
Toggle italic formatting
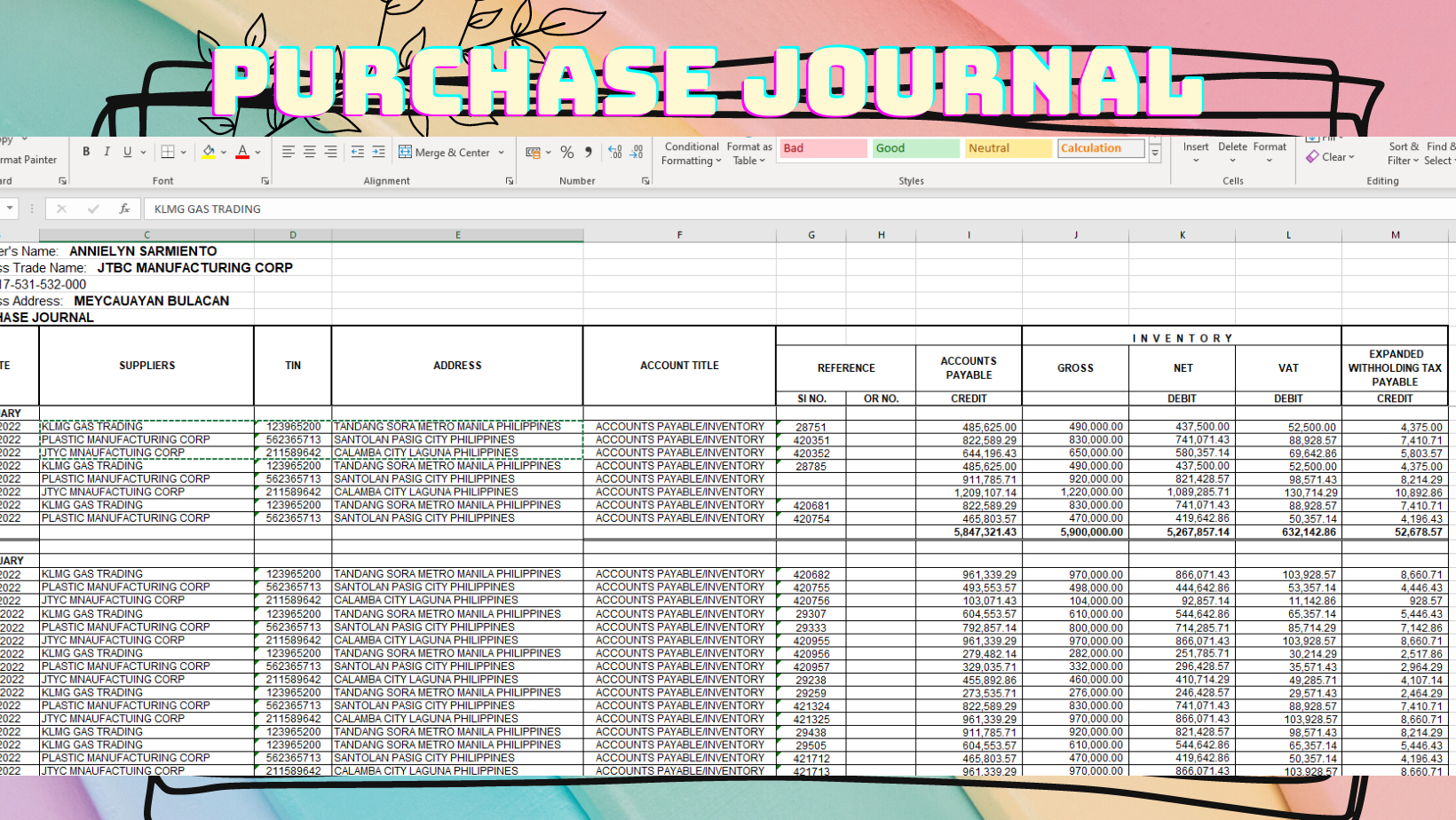(x=107, y=152)
